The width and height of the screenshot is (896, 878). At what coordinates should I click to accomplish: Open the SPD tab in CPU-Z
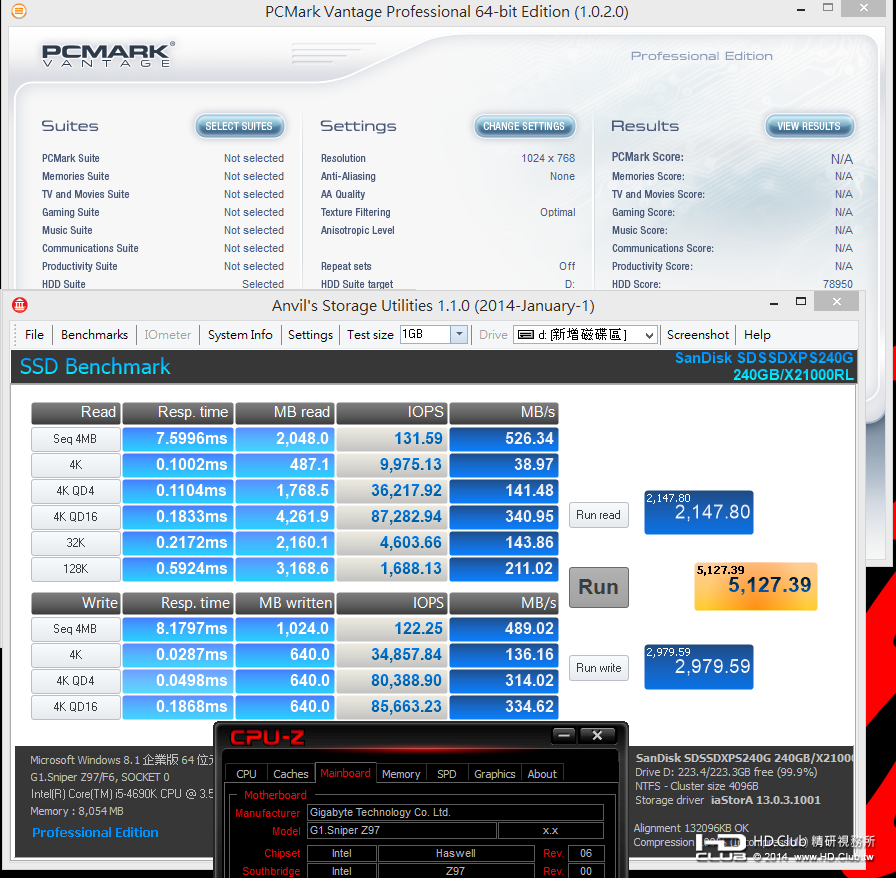tap(447, 774)
